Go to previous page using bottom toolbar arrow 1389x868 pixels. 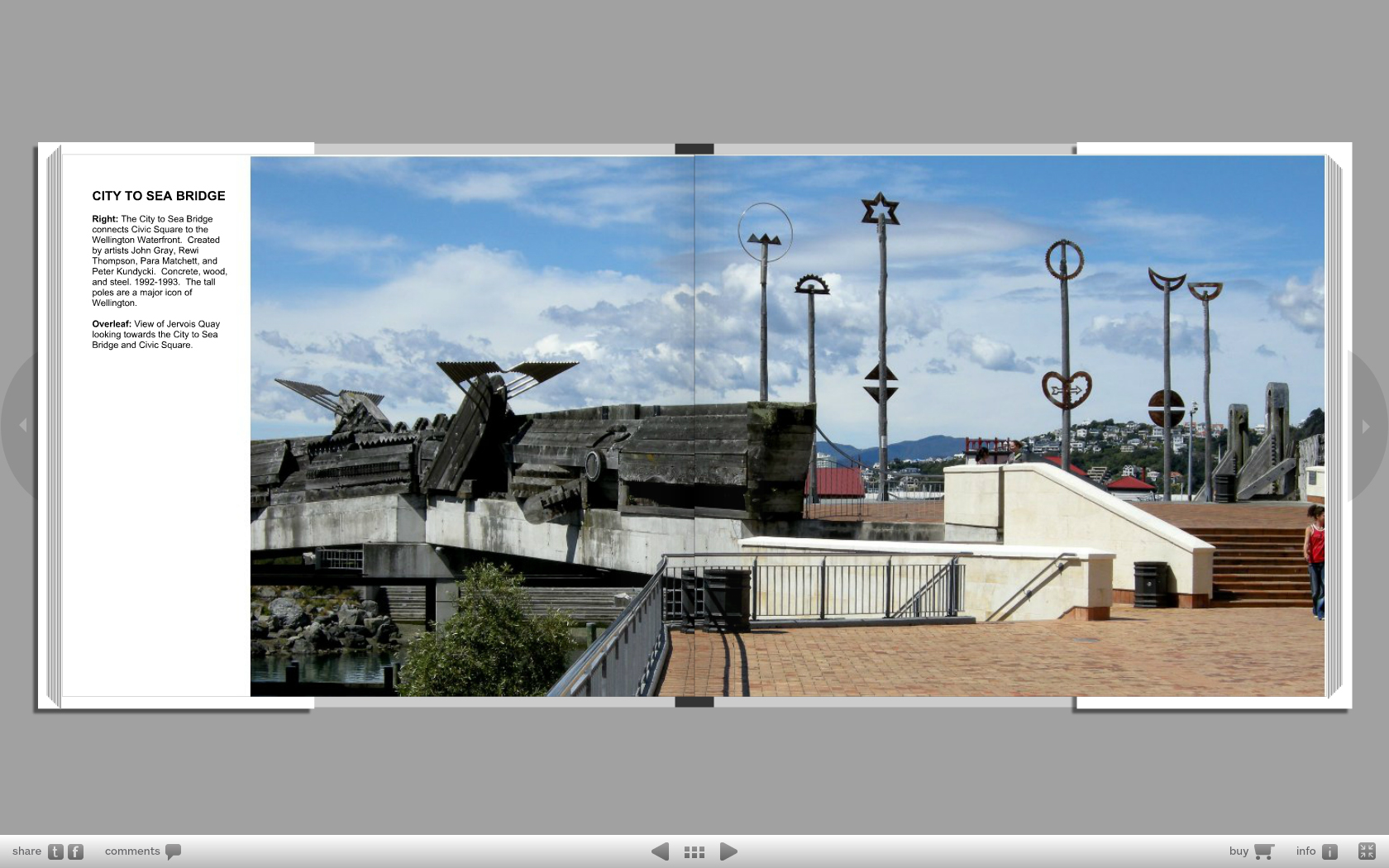[660, 851]
